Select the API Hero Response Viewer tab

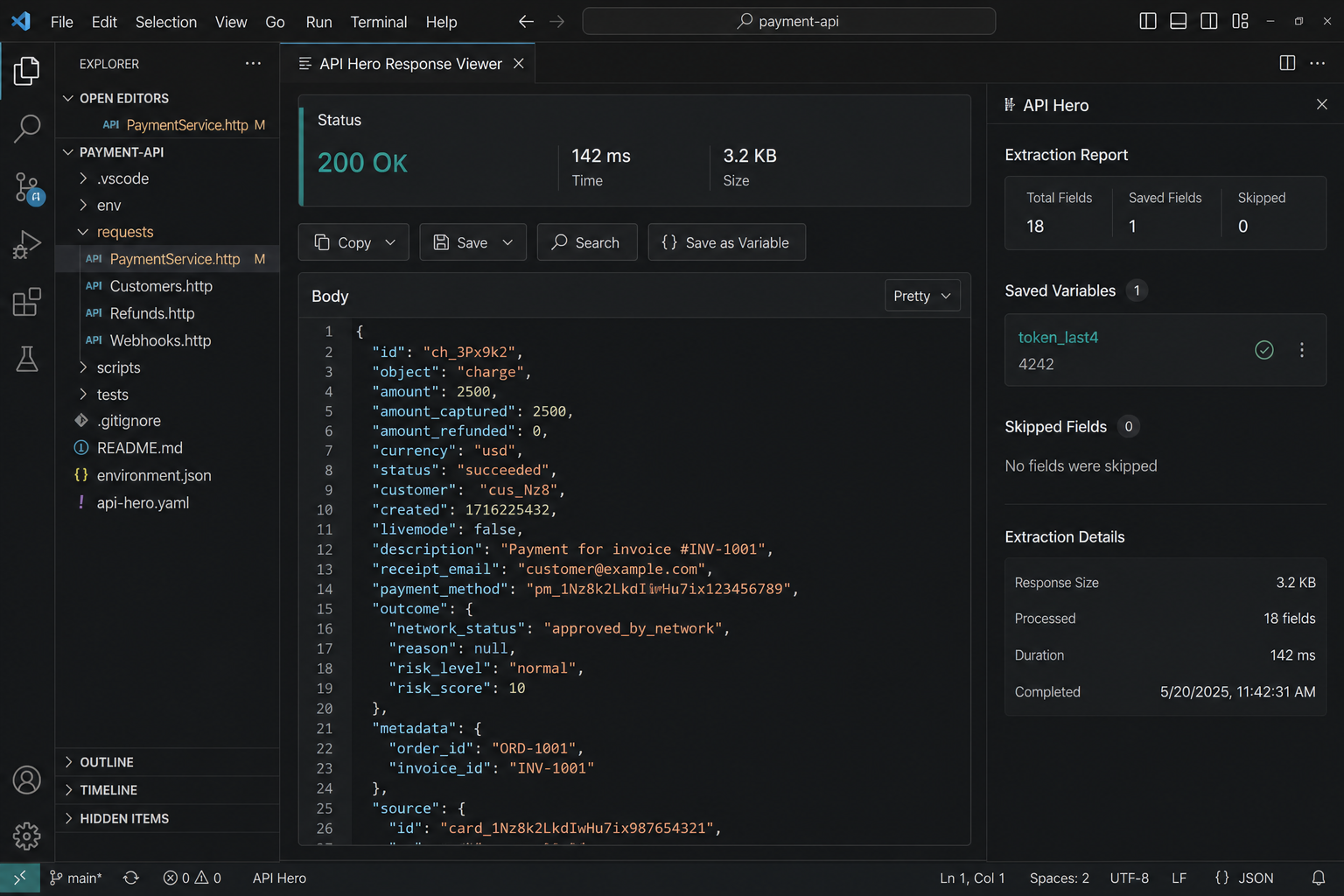pyautogui.click(x=409, y=63)
